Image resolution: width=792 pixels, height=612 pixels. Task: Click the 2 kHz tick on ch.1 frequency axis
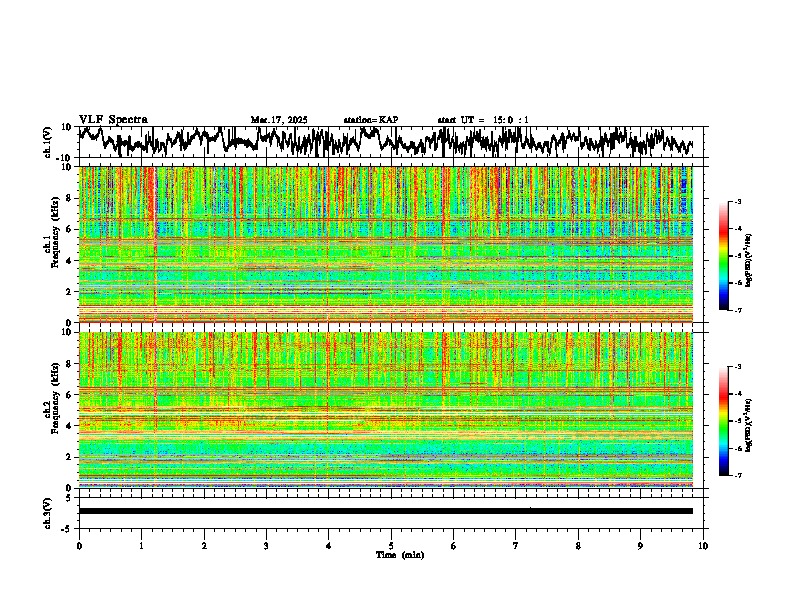point(69,291)
